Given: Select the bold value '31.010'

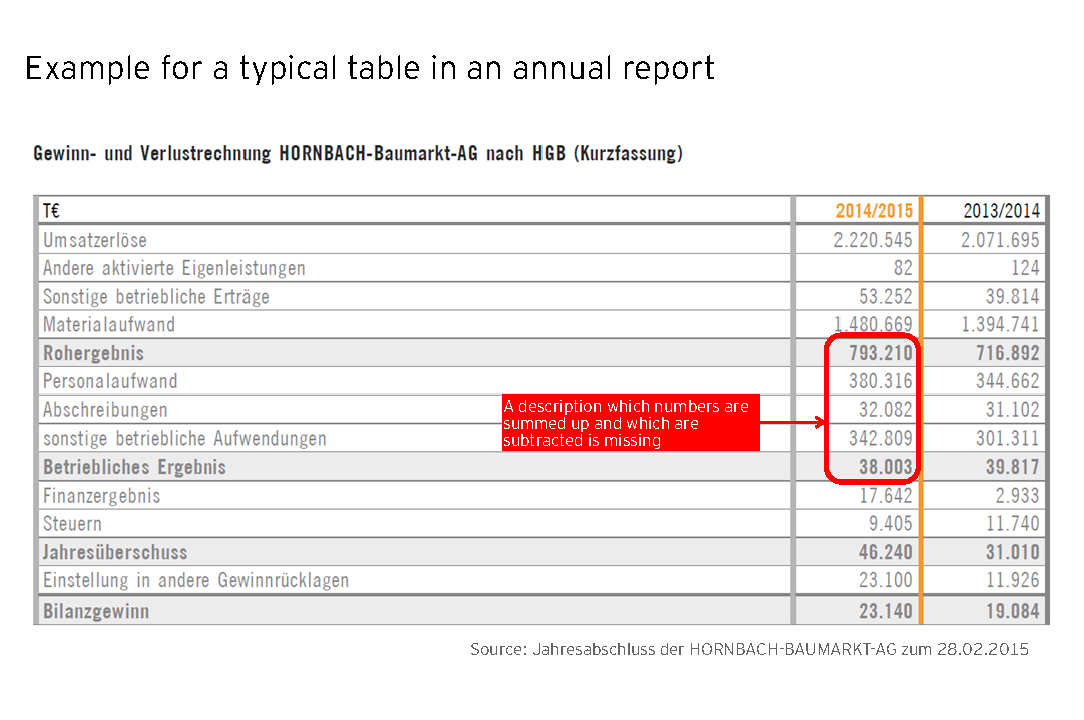Looking at the screenshot, I should pyautogui.click(x=1013, y=553).
